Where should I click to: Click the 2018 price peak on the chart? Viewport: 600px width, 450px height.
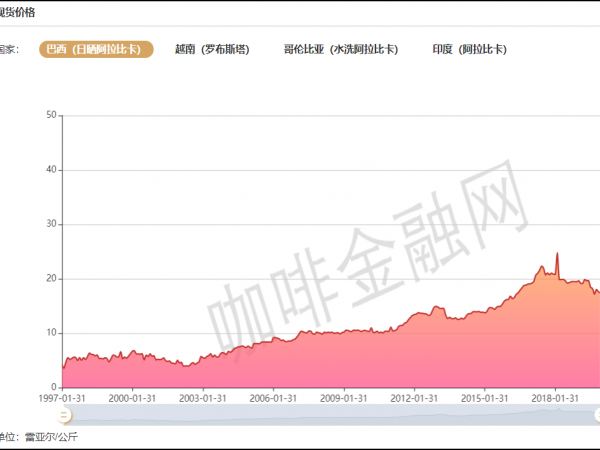coord(557,253)
